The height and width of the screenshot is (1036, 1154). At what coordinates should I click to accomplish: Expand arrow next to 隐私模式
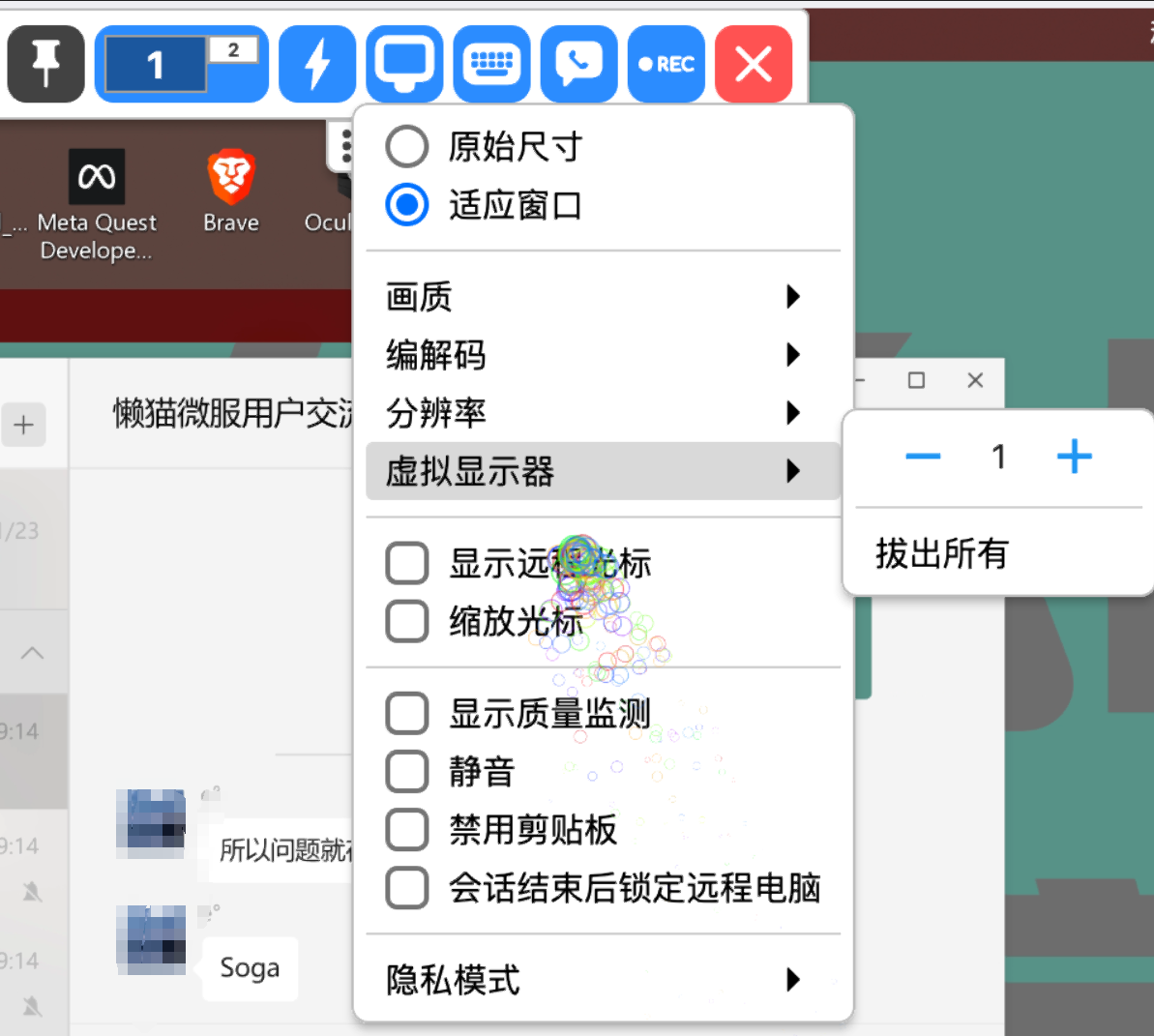[x=792, y=979]
